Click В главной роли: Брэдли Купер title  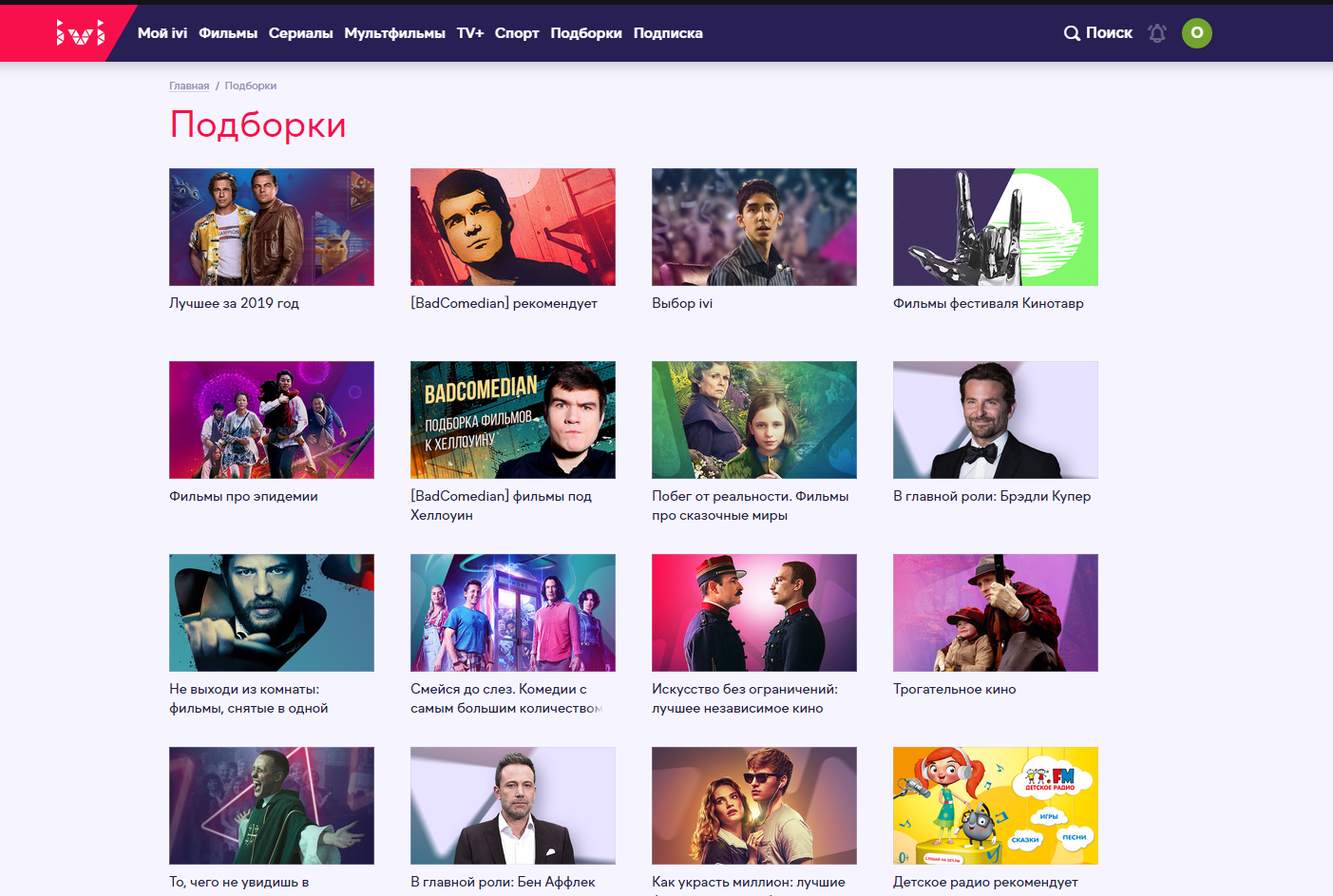992,496
